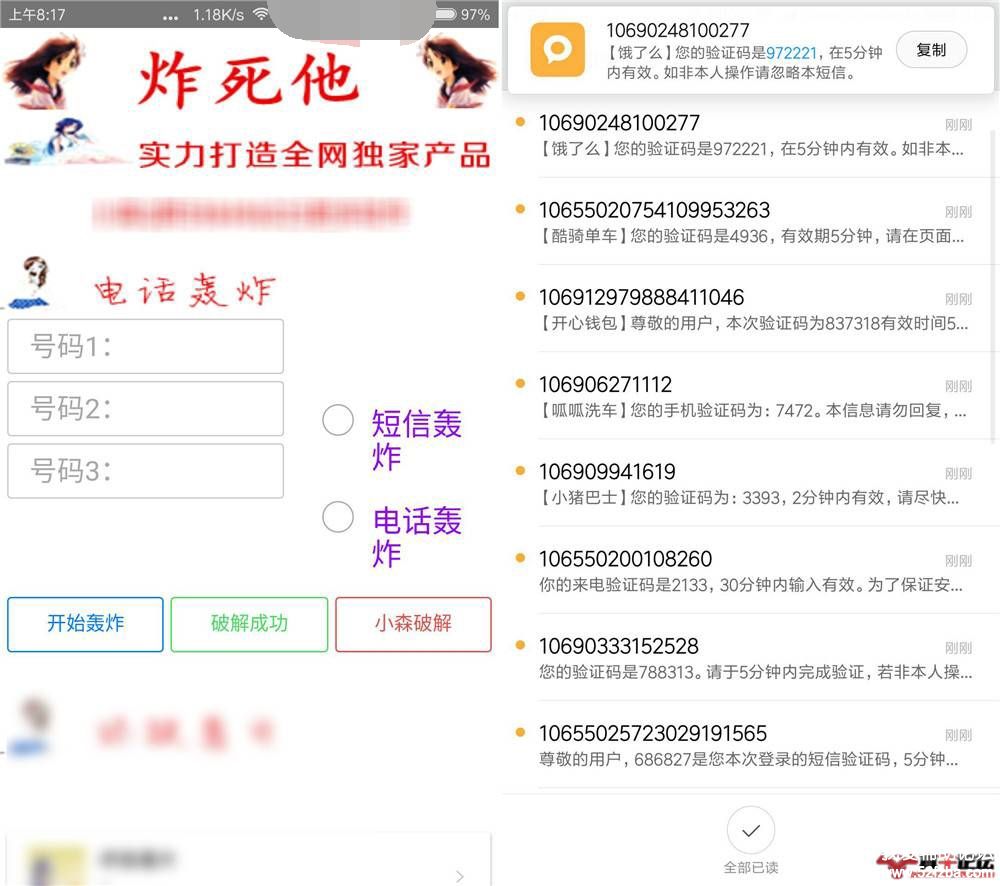The image size is (1000, 886).
Task: Tap the 短信轰炸 purple label text
Action: pyautogui.click(x=416, y=439)
